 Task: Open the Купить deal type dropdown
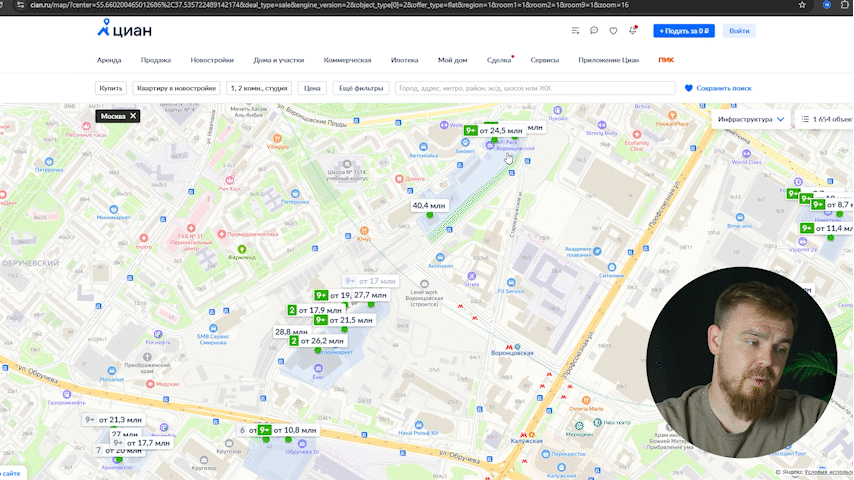111,88
